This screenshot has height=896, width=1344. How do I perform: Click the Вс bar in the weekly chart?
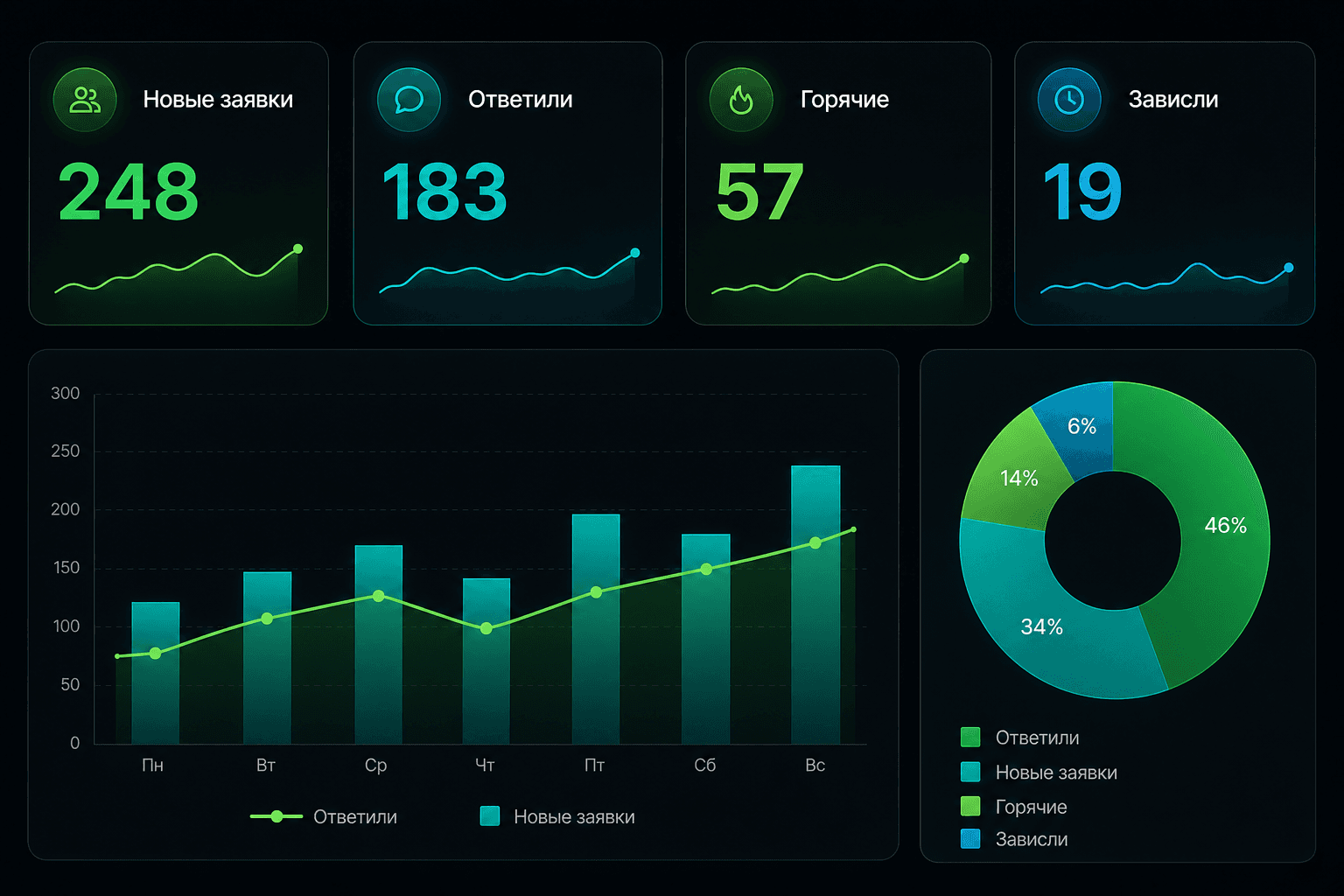click(815, 605)
